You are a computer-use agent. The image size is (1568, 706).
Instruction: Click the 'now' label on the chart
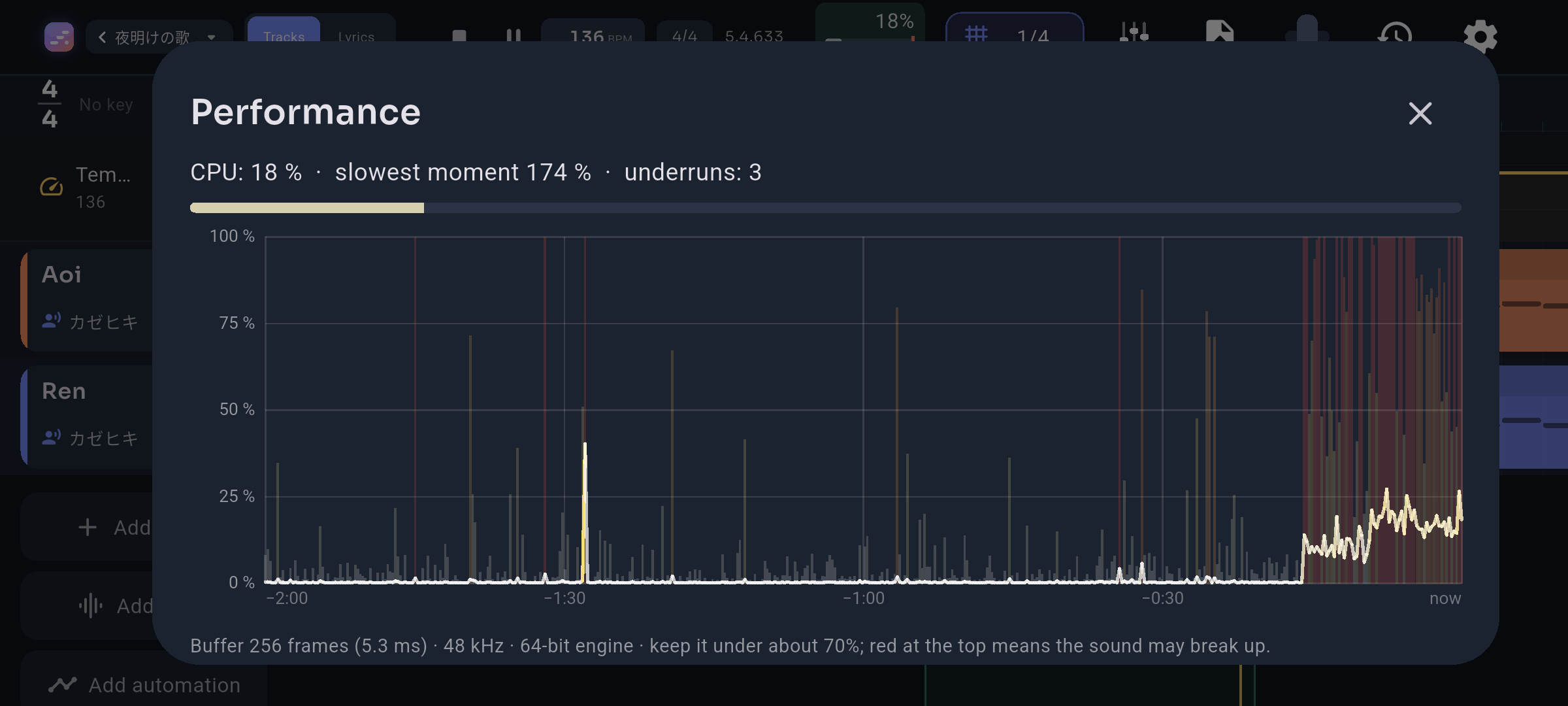point(1445,598)
